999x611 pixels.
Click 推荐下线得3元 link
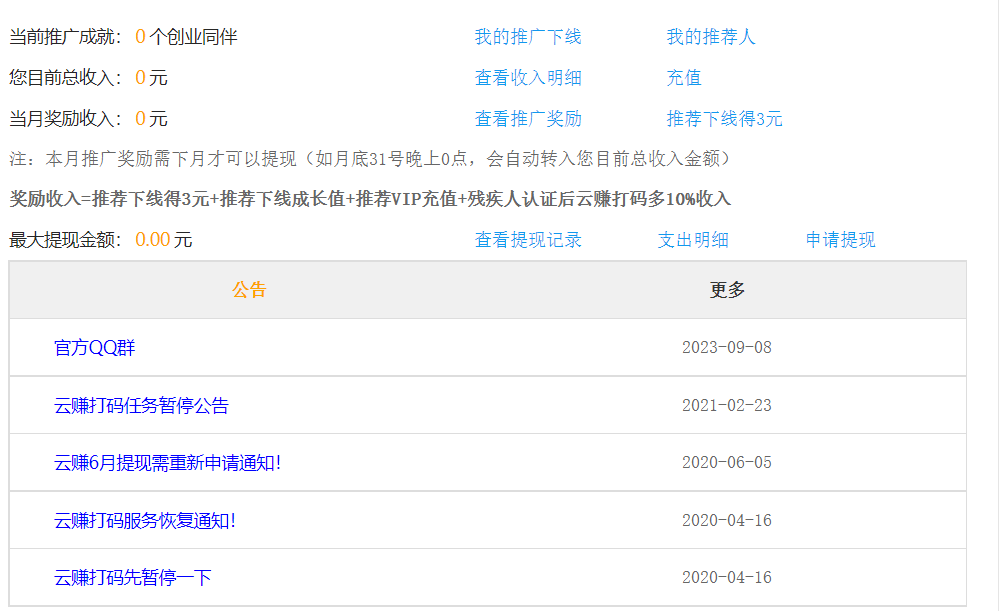pos(724,119)
